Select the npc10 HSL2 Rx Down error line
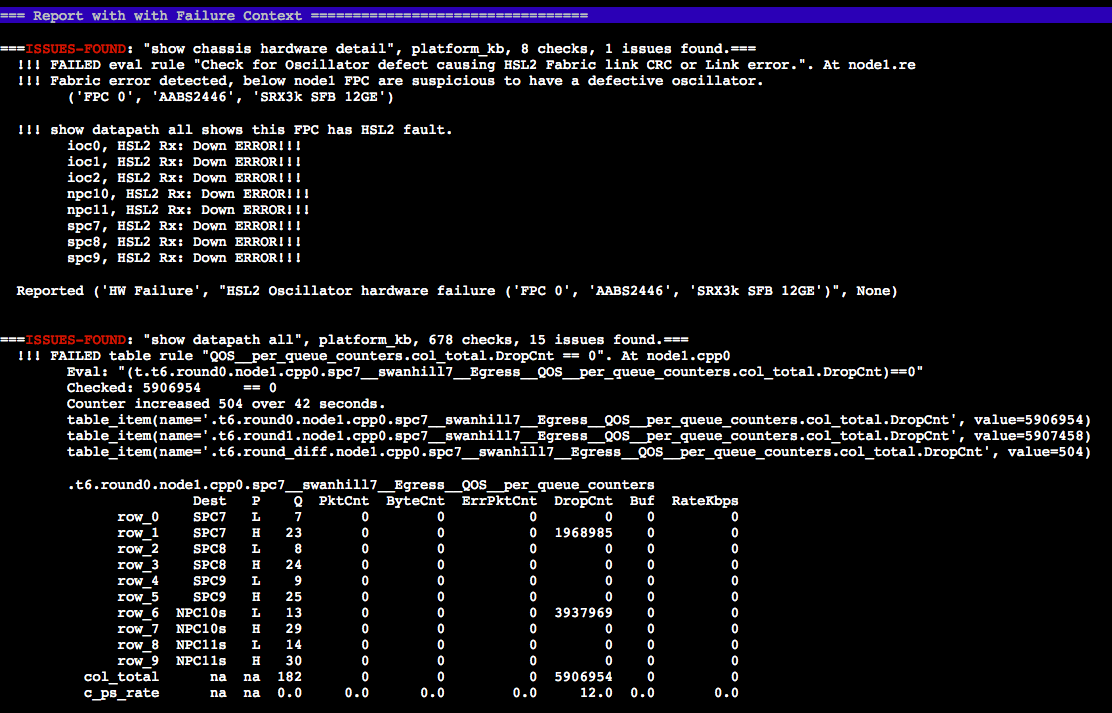This screenshot has width=1112, height=713. click(188, 194)
